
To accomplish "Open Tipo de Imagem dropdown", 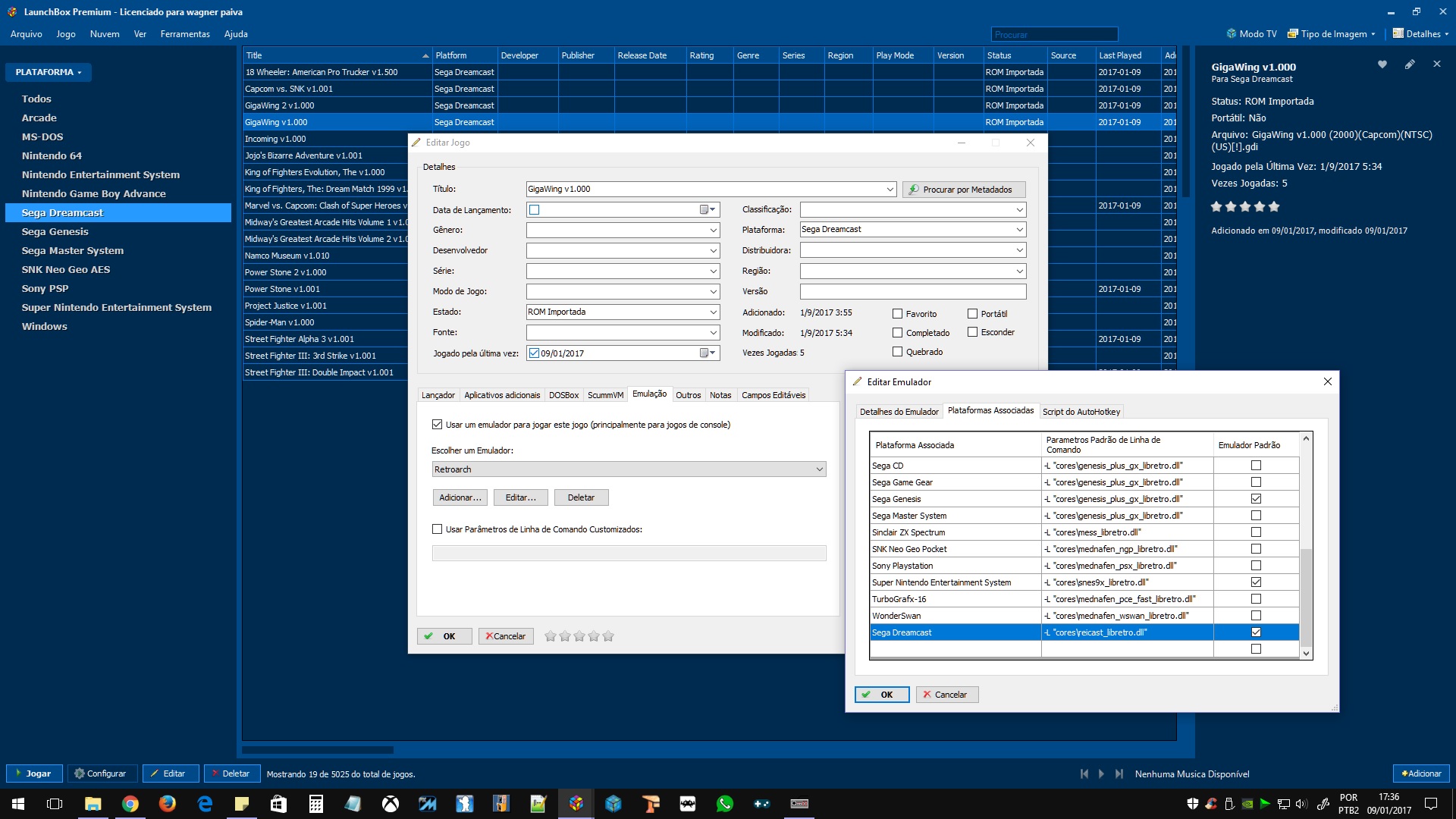I will point(1332,33).
